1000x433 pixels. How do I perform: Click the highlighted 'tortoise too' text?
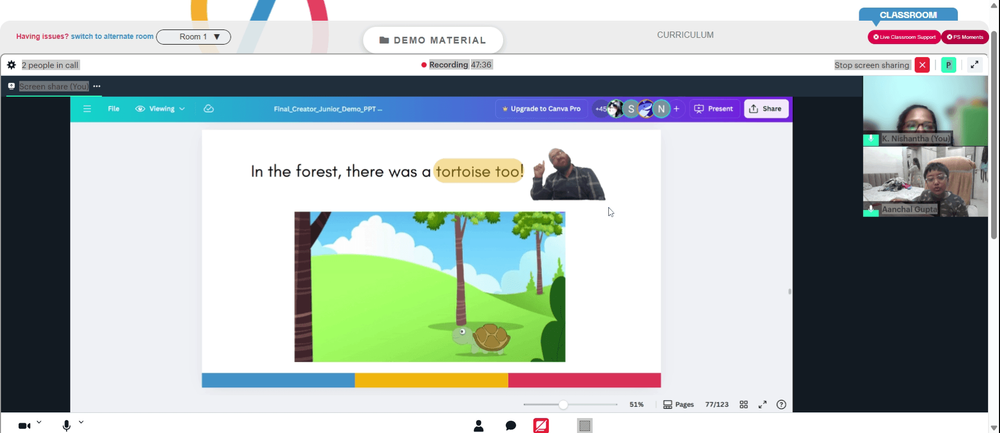tap(479, 171)
